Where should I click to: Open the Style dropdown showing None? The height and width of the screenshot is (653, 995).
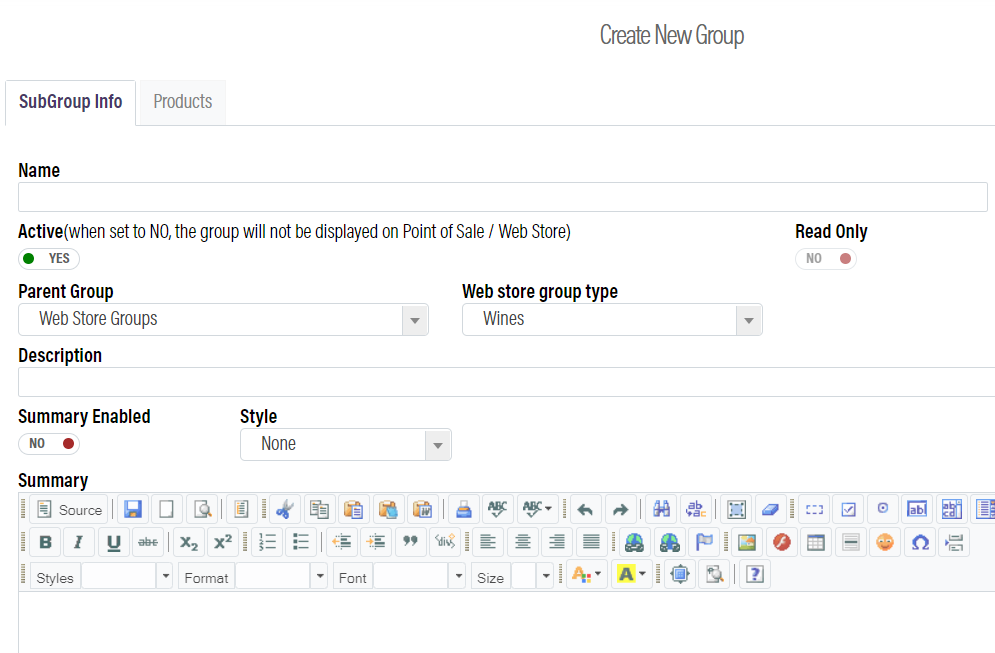point(346,444)
